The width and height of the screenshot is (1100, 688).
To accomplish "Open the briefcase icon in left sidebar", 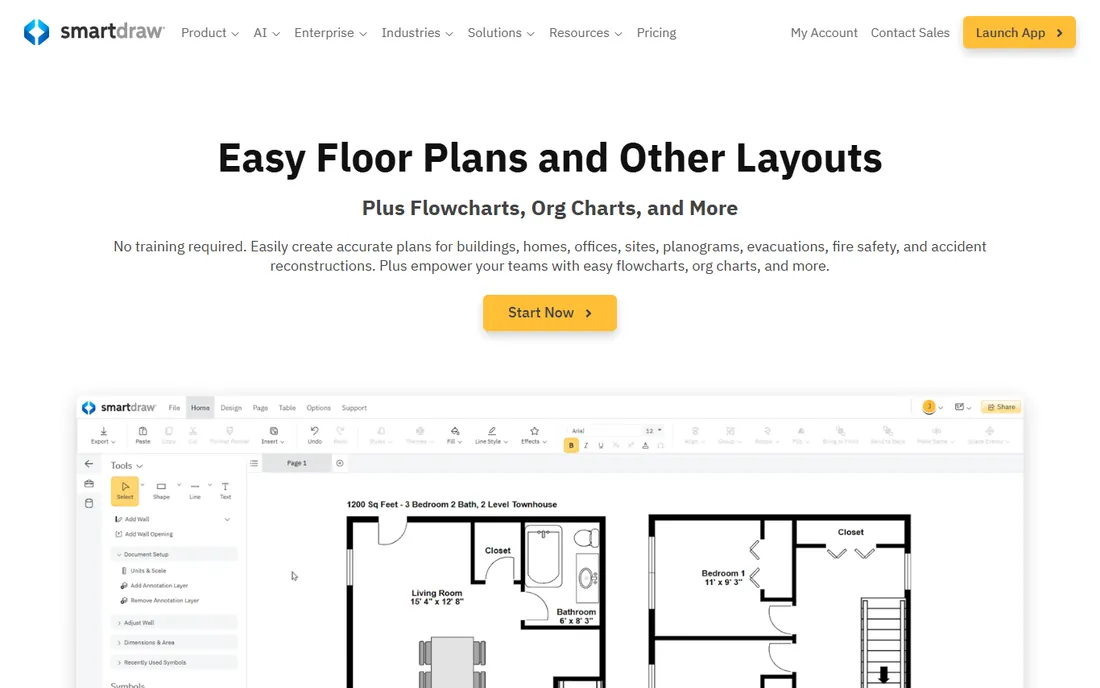I will click(x=89, y=483).
